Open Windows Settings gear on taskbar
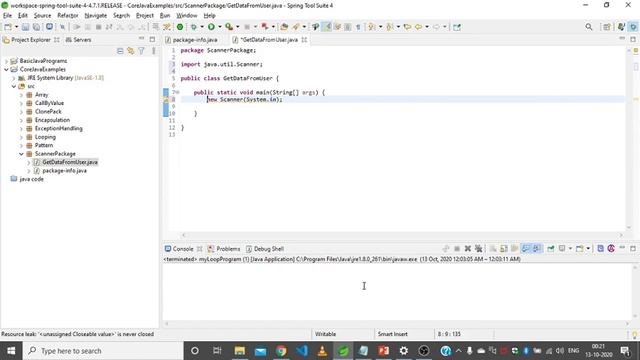This screenshot has height=360, width=640. click(404, 351)
